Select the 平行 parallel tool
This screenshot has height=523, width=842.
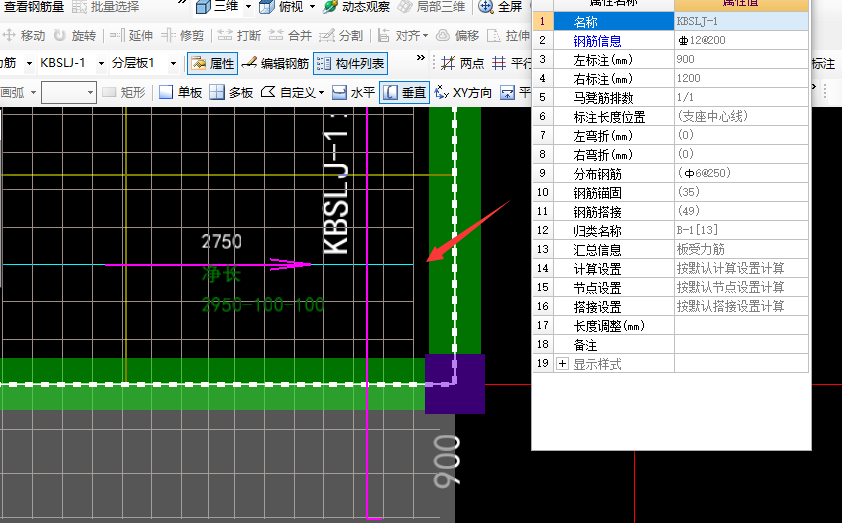512,63
